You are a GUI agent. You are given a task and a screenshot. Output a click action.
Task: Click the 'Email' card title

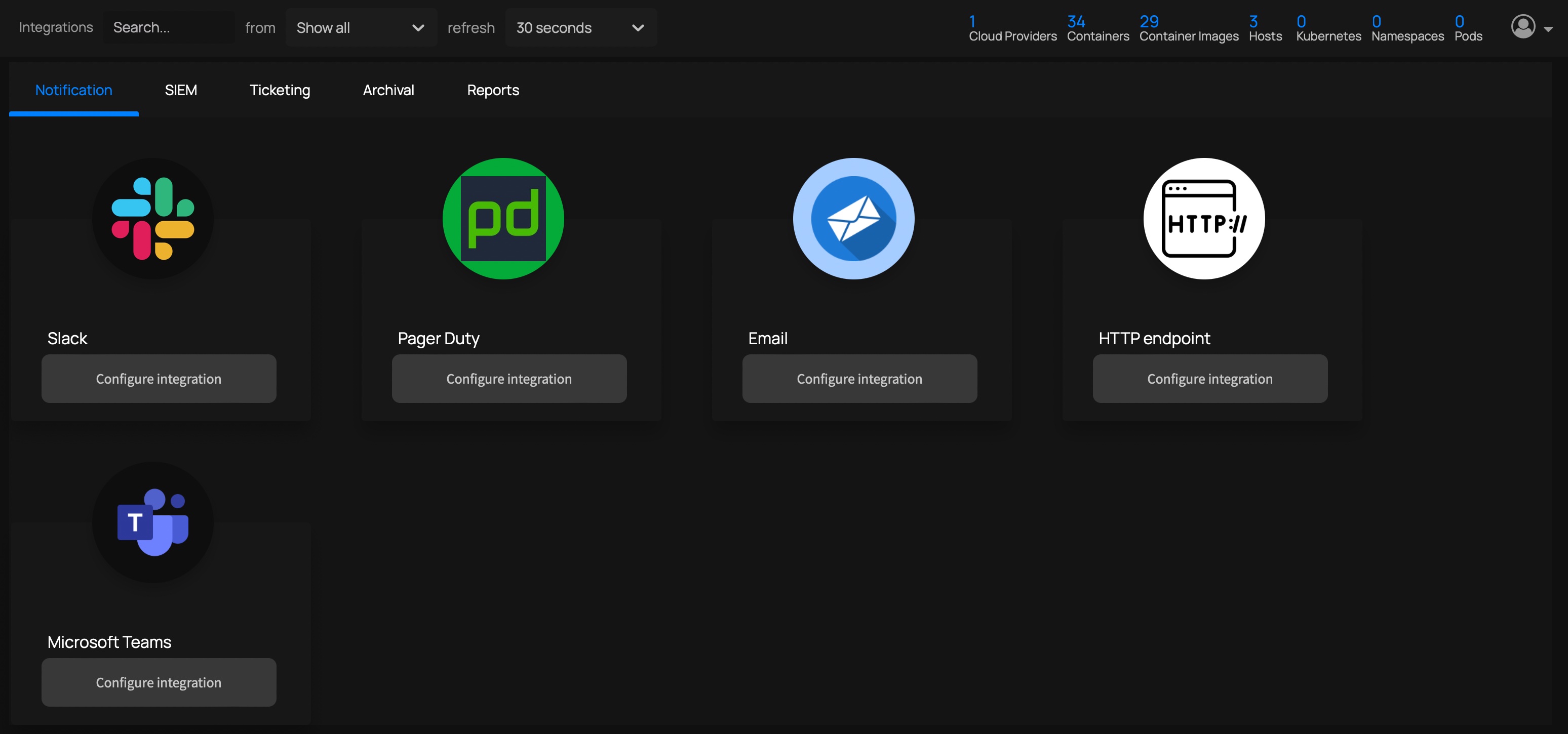click(x=768, y=338)
